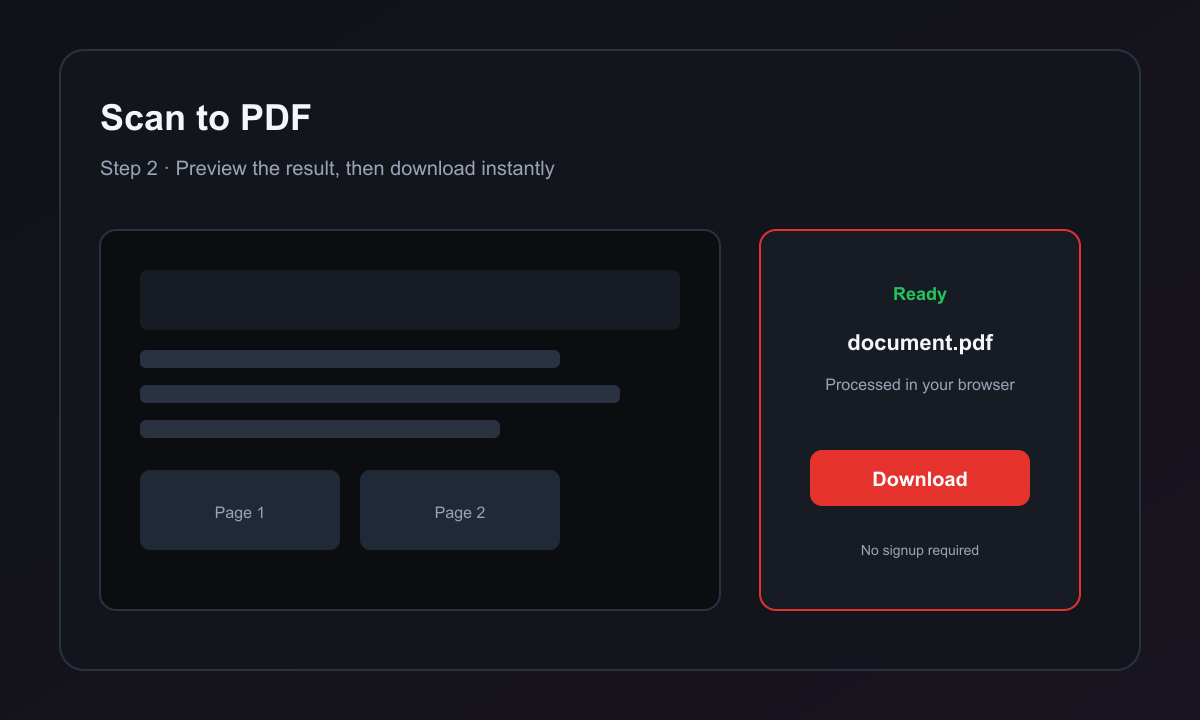This screenshot has height=720, width=1200.
Task: Click the 'Scan to PDF' heading
Action: (x=206, y=118)
